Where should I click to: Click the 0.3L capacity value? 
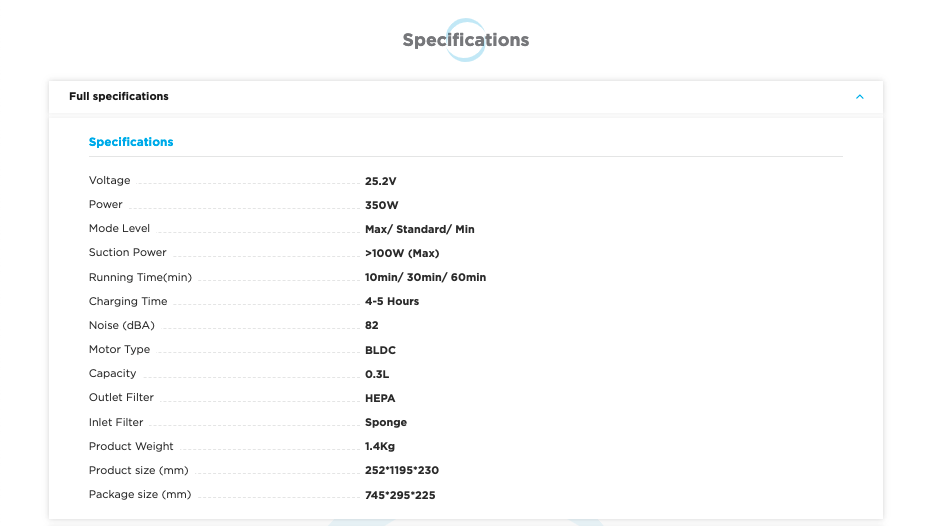pyautogui.click(x=377, y=374)
